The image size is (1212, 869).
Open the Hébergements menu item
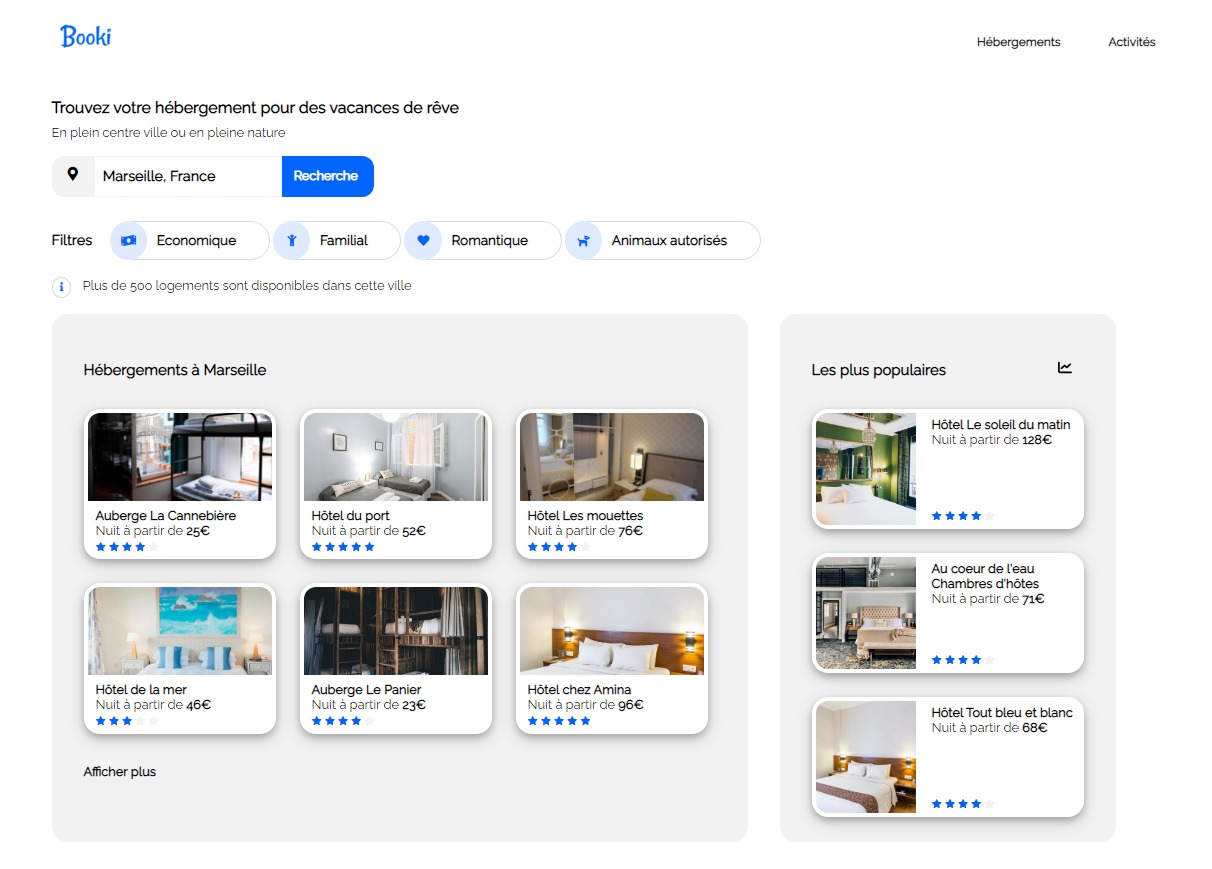(1019, 42)
